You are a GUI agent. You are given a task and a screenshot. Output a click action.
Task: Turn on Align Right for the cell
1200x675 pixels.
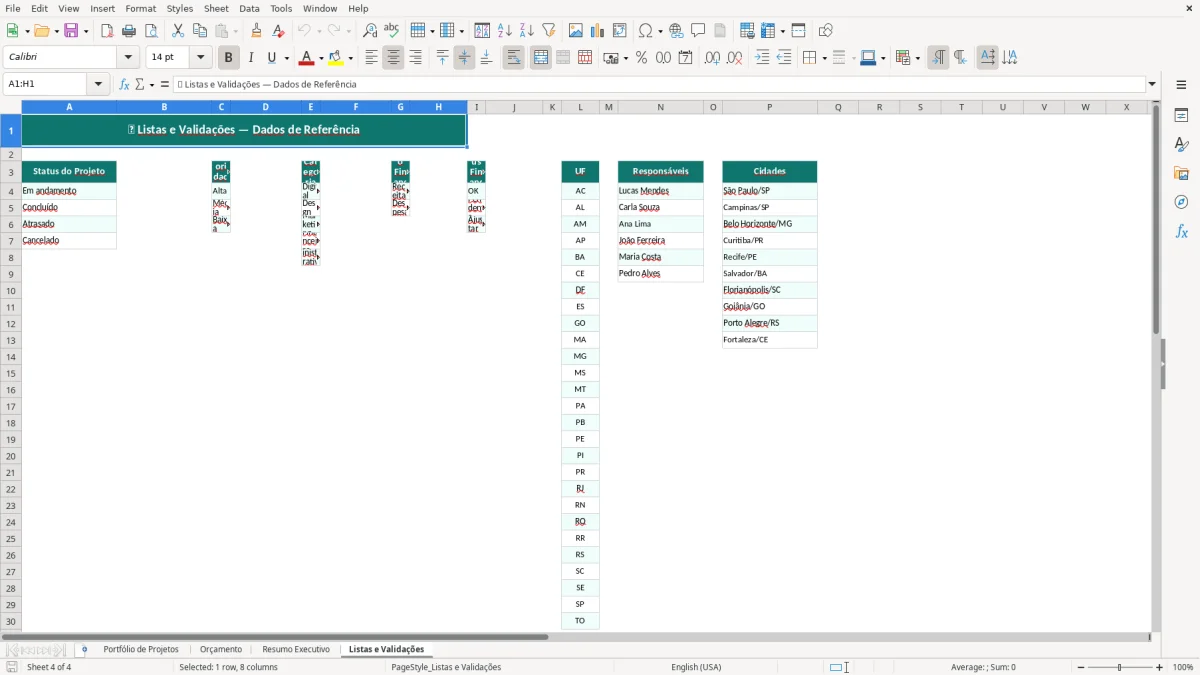click(415, 58)
